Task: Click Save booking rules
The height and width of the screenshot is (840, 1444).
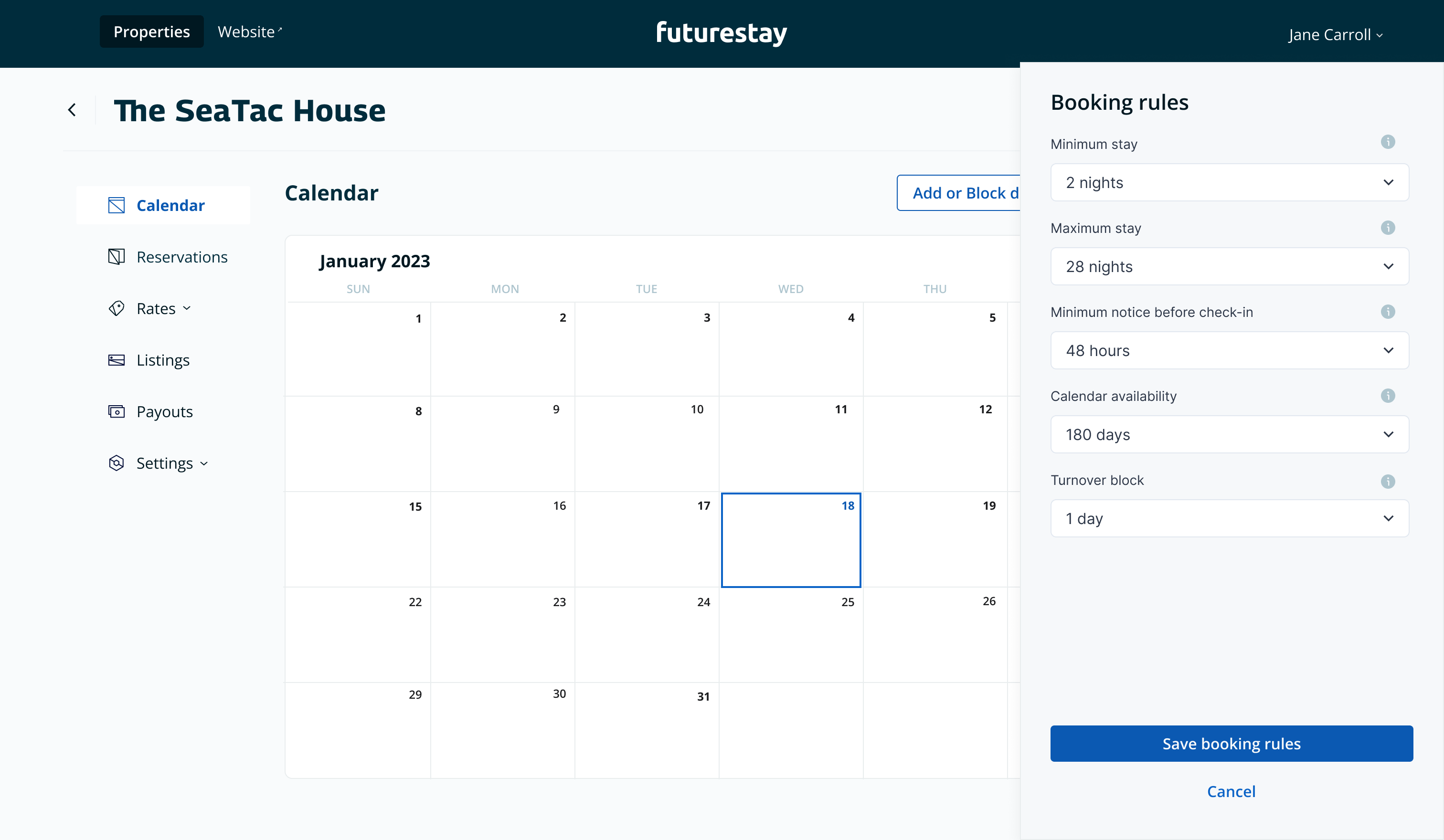Action: pos(1232,743)
